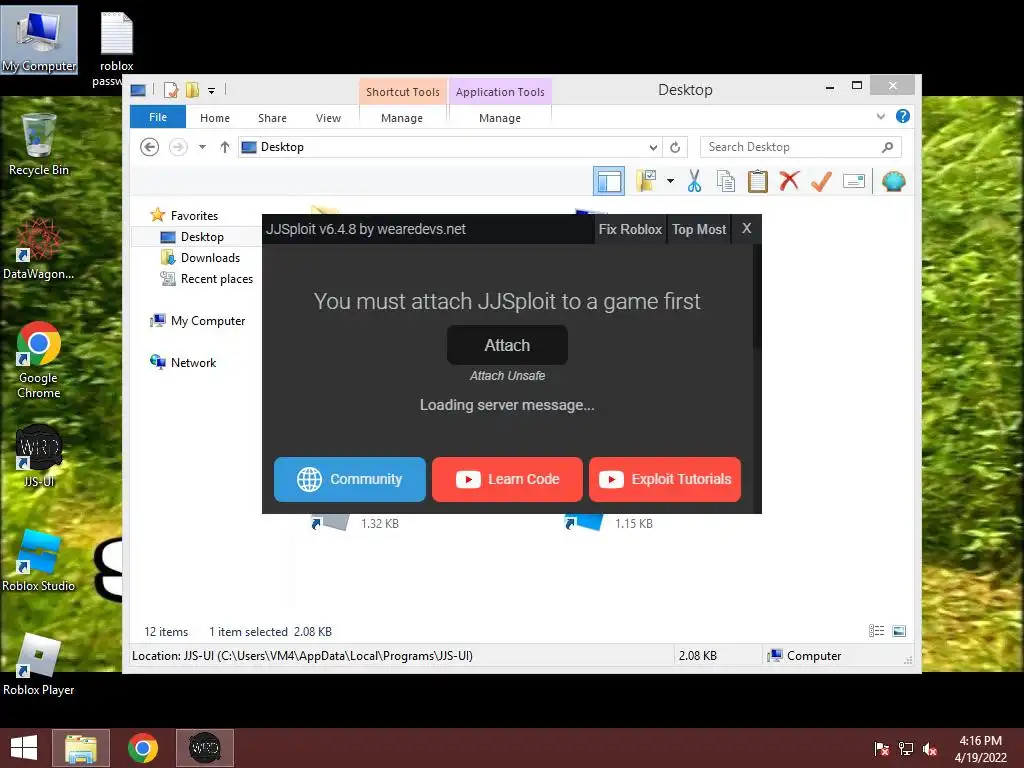Open the Exploit Tutorials button

[665, 479]
